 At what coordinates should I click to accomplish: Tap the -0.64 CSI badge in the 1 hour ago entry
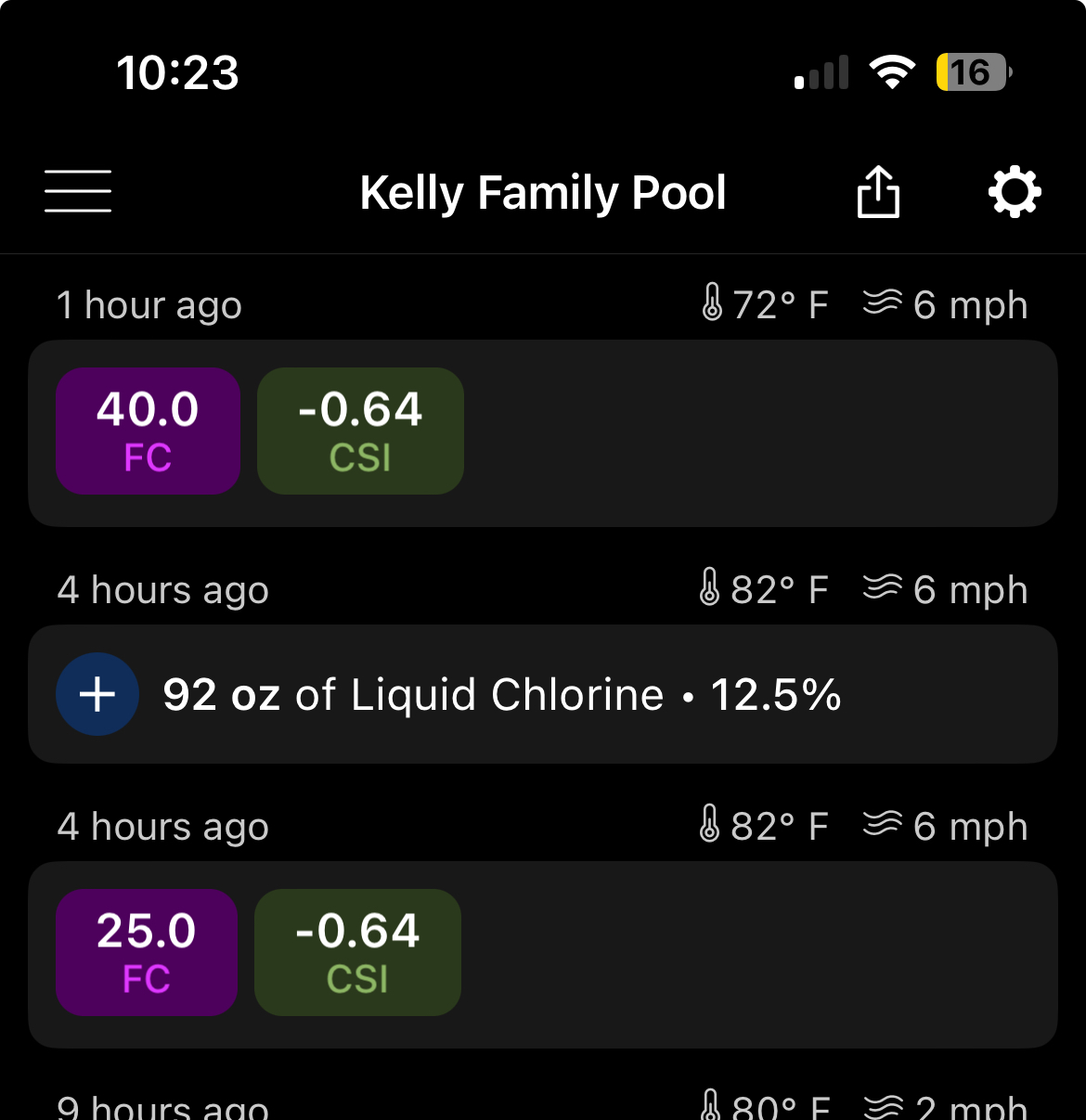tap(360, 431)
